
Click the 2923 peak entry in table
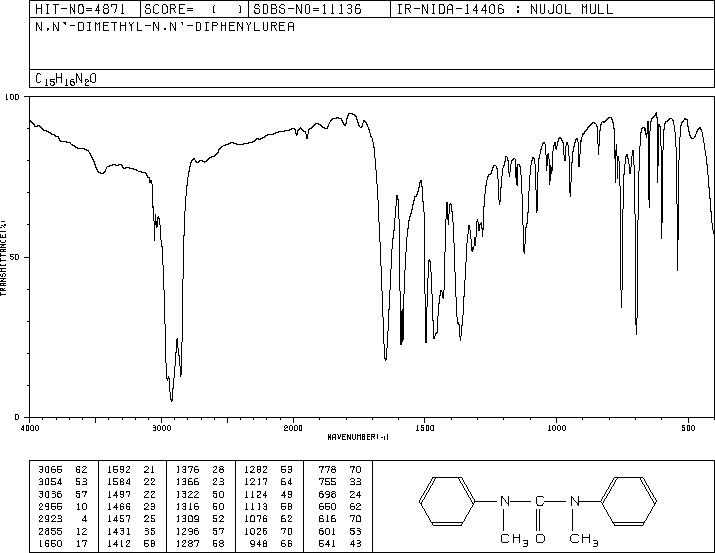click(x=63, y=519)
